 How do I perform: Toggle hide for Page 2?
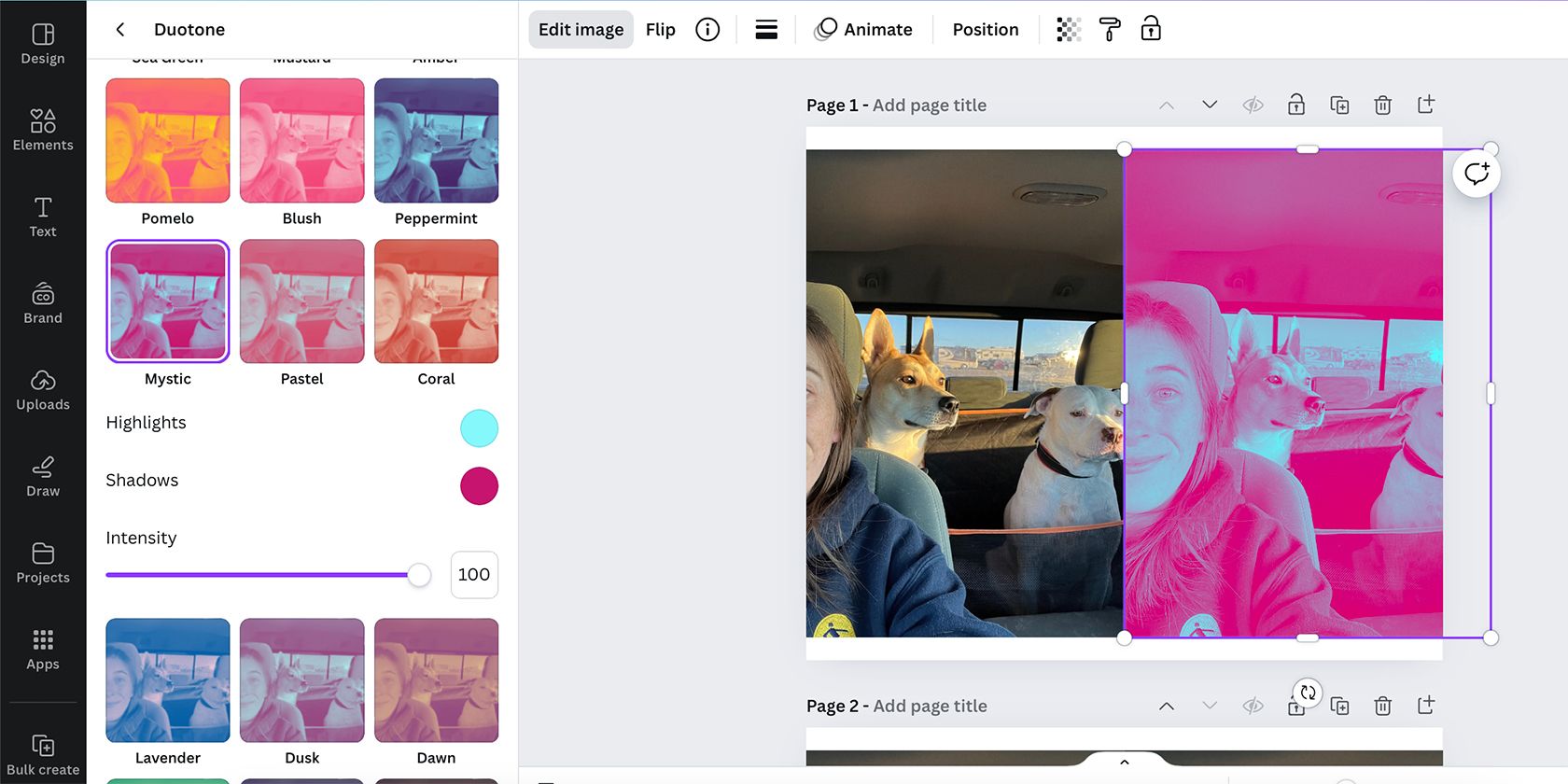point(1253,707)
